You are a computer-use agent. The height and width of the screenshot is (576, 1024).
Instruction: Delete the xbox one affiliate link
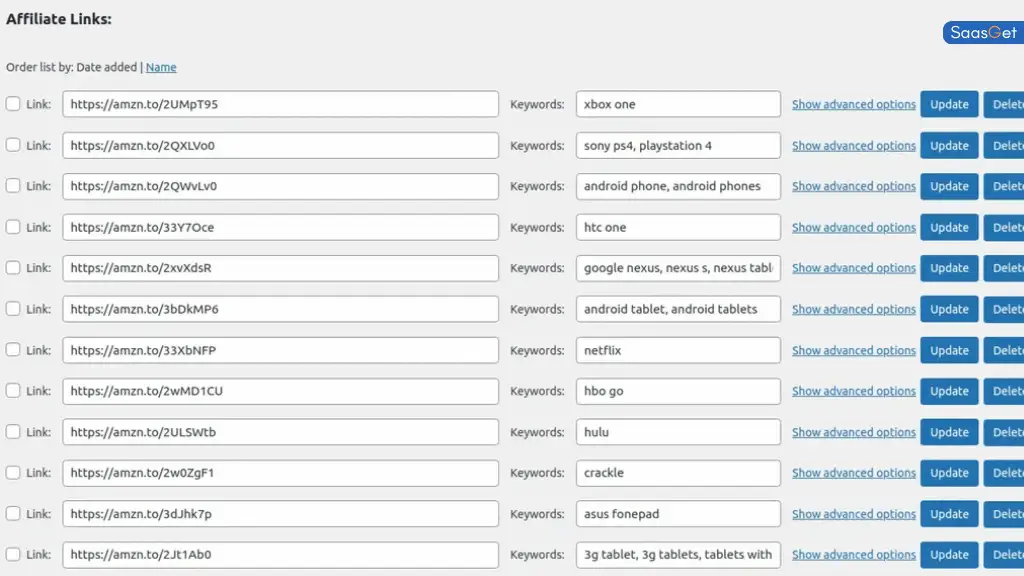[1004, 104]
